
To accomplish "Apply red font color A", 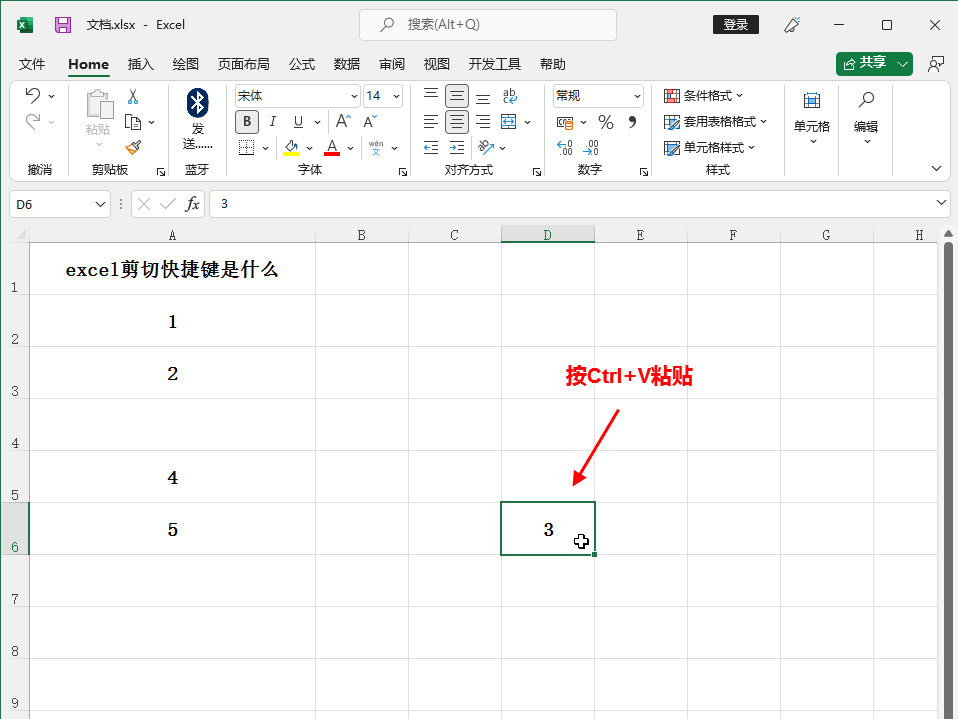I will click(332, 147).
